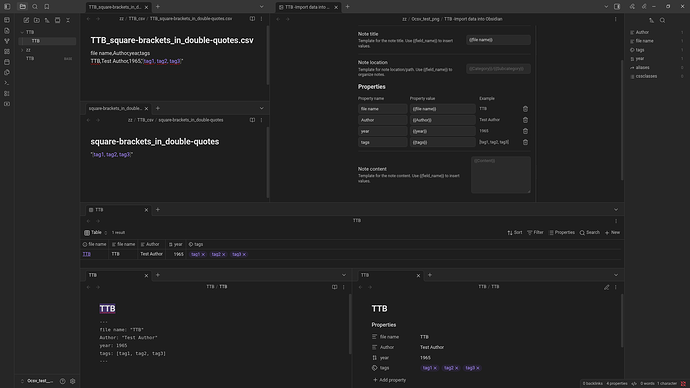Click the Properties button in base toolbar
Screen dimensions: 690x388
(x=562, y=233)
